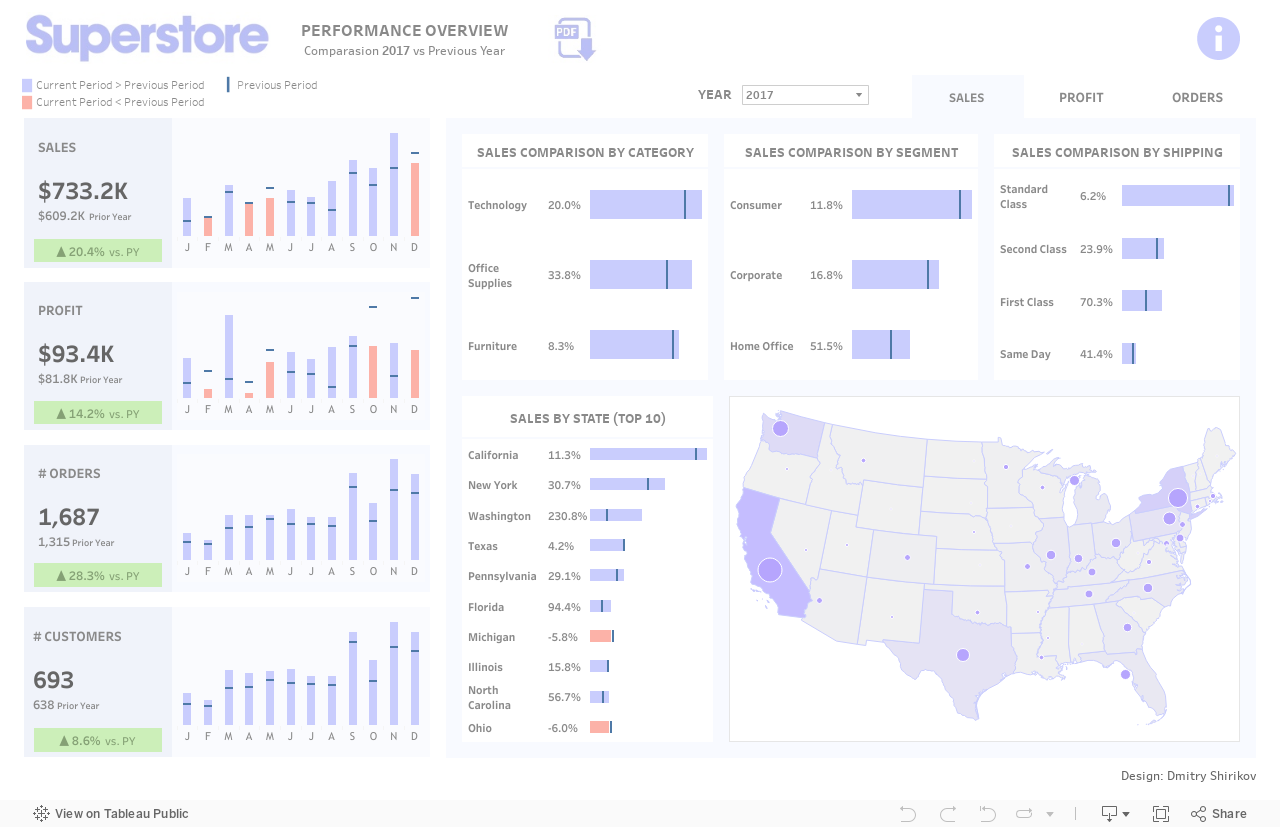Click the "693" customers value
This screenshot has height=827, width=1280.
[54, 680]
